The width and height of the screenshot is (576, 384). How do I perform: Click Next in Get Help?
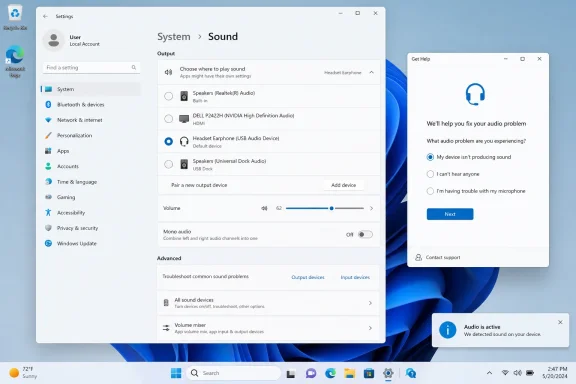(x=450, y=214)
